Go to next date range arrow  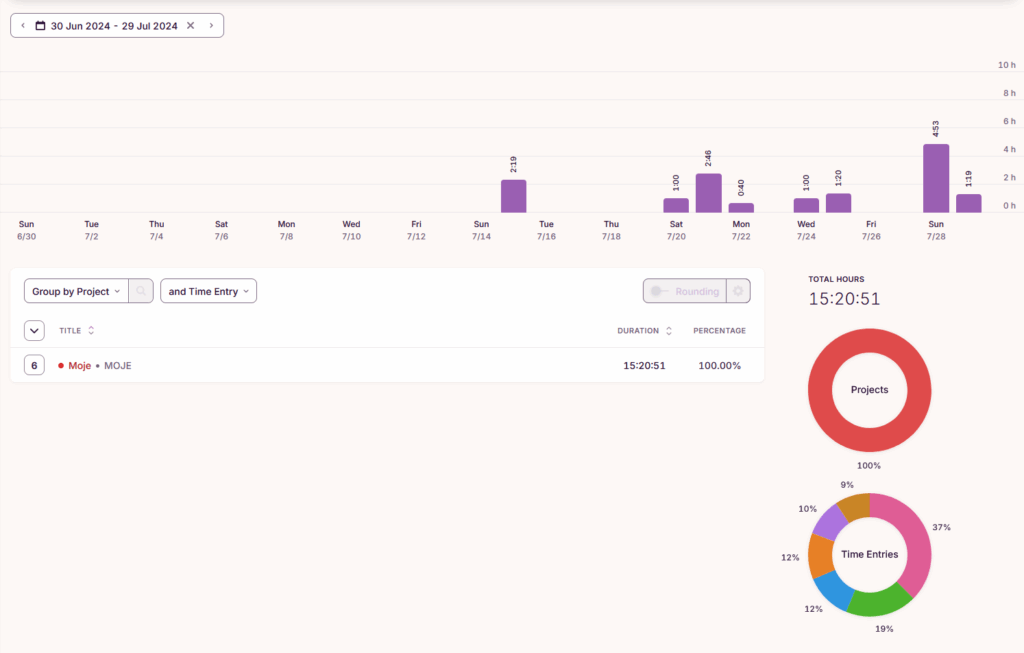pos(211,26)
